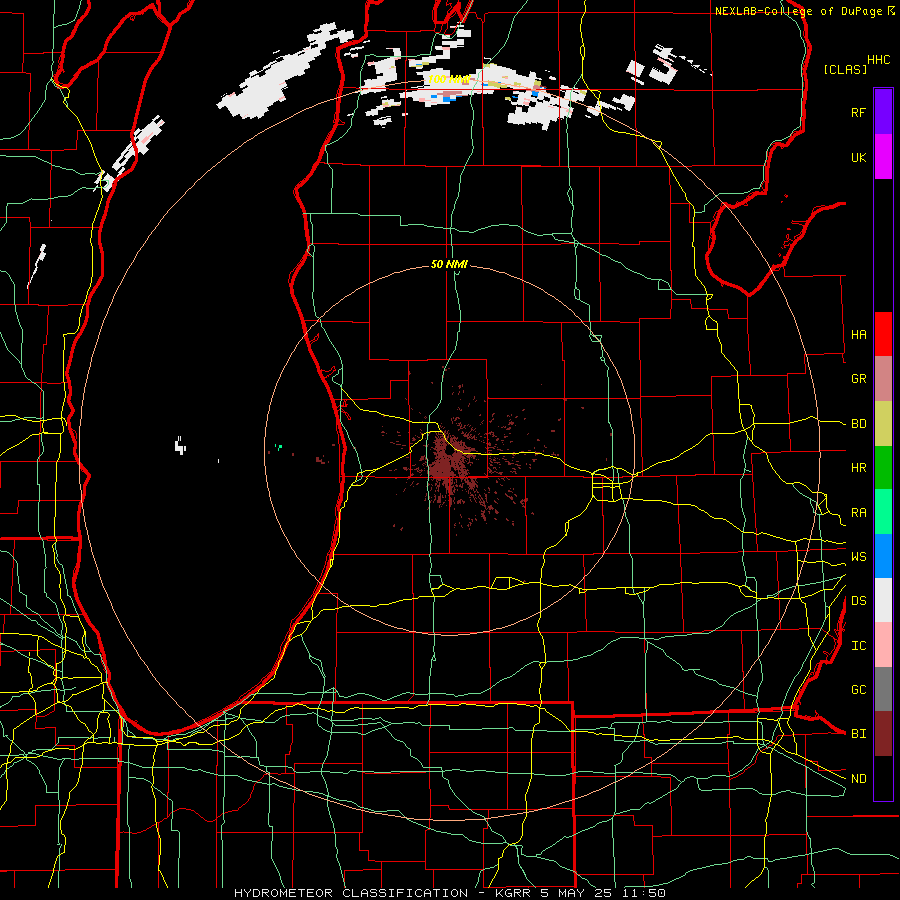The width and height of the screenshot is (900, 900).
Task: Click the BD legend label
Action: [858, 424]
